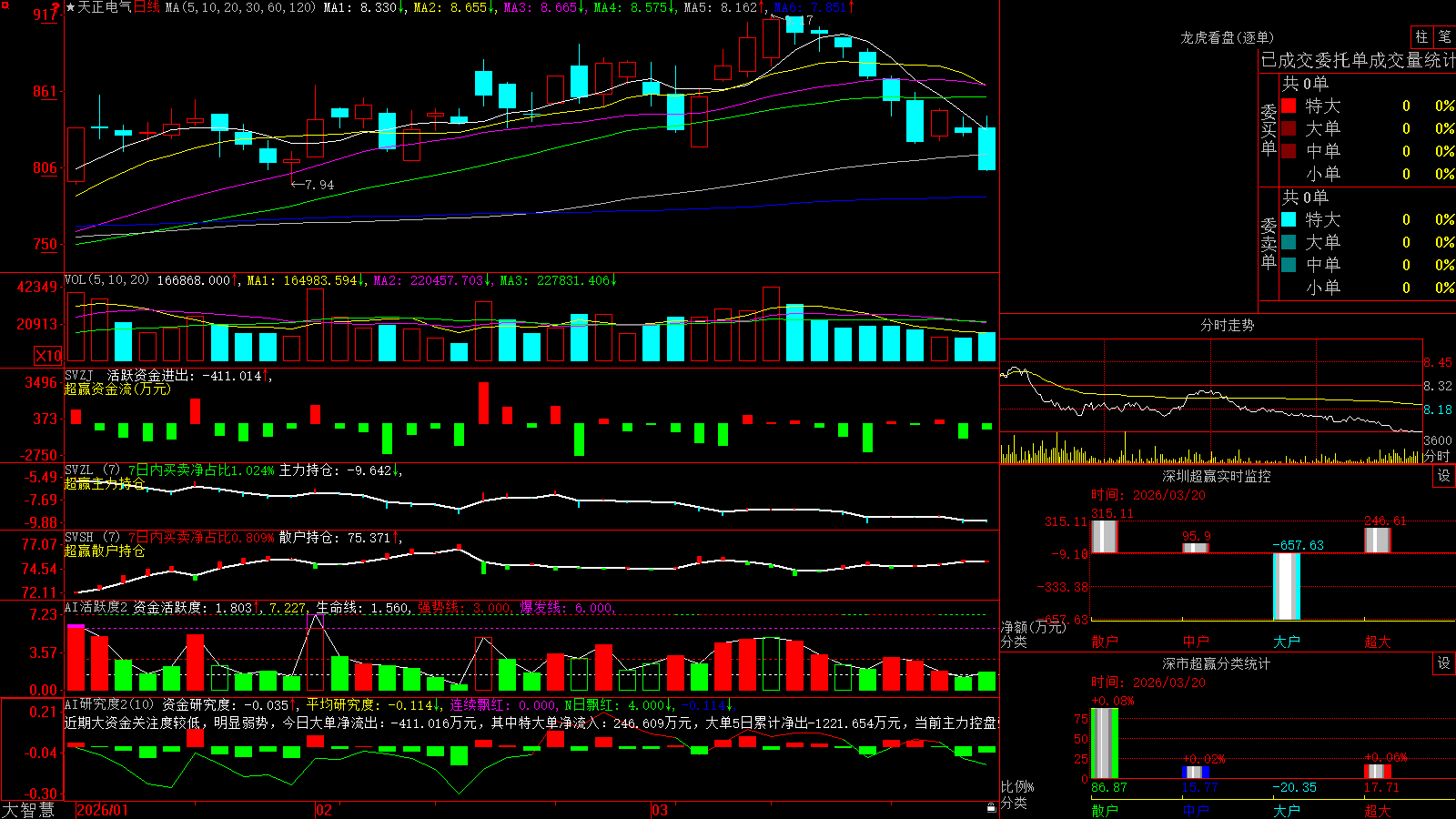Click the MA2: 8.655 value
The image size is (1456, 819).
tap(450, 7)
